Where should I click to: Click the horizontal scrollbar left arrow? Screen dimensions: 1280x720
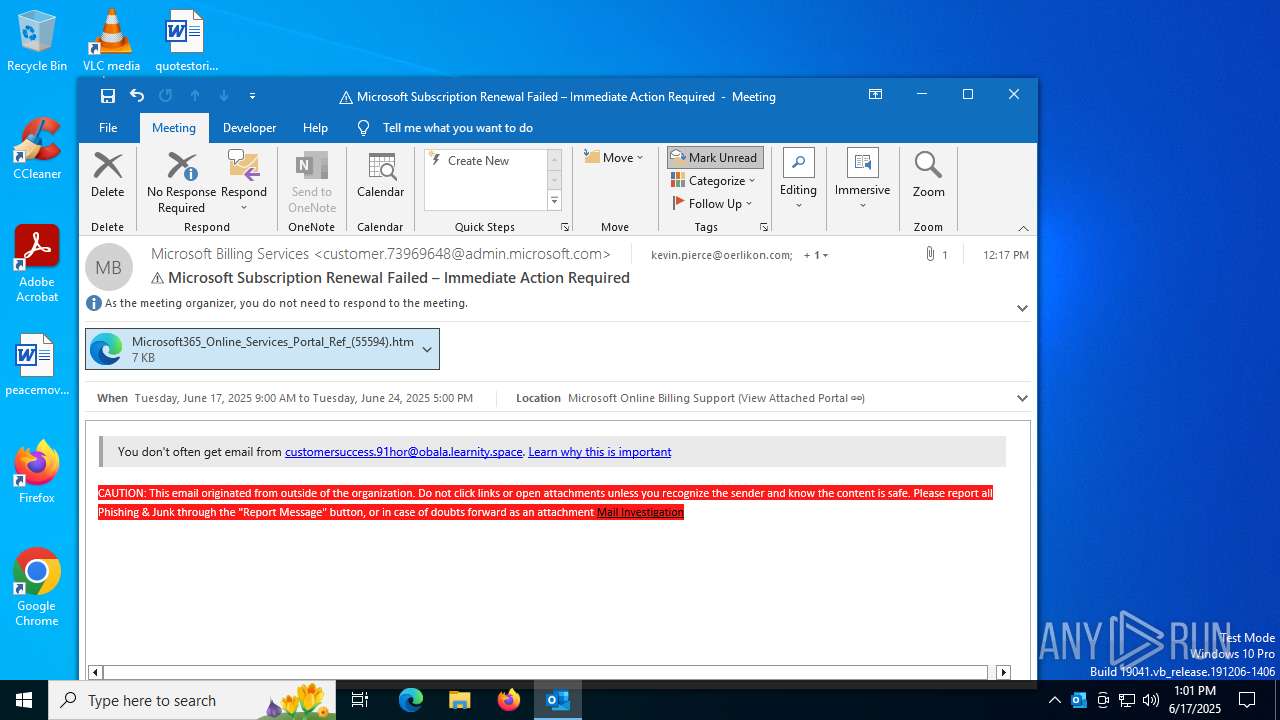coord(95,673)
